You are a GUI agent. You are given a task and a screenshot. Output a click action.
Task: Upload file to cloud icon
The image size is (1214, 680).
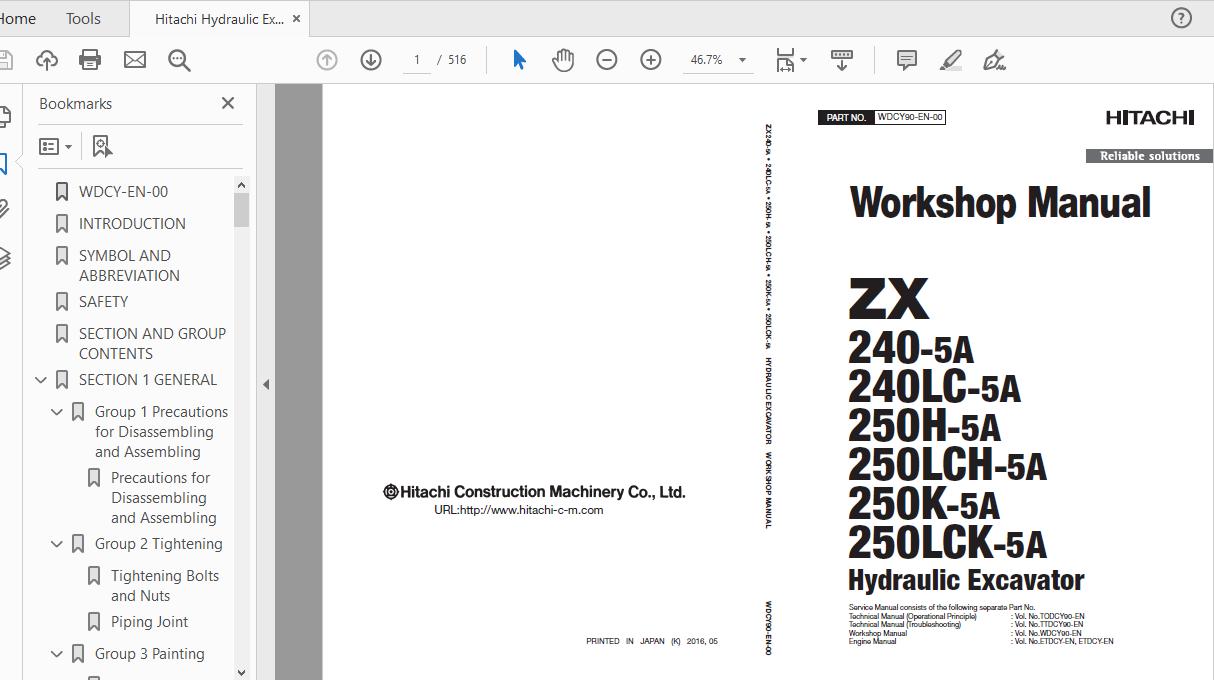46,60
